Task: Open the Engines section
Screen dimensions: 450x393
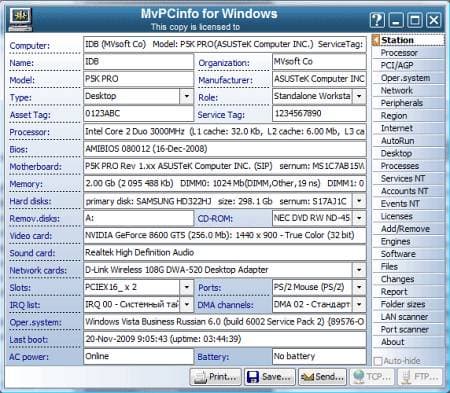Action: click(x=409, y=241)
